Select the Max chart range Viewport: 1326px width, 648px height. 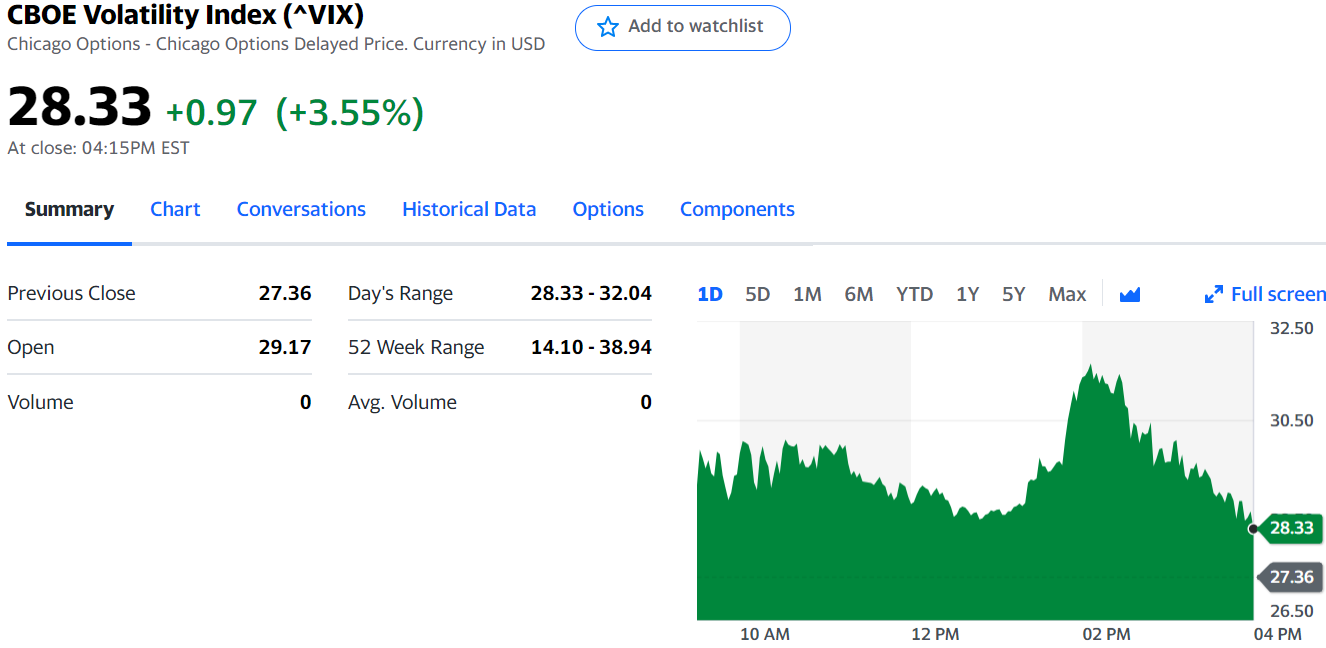pos(1067,294)
